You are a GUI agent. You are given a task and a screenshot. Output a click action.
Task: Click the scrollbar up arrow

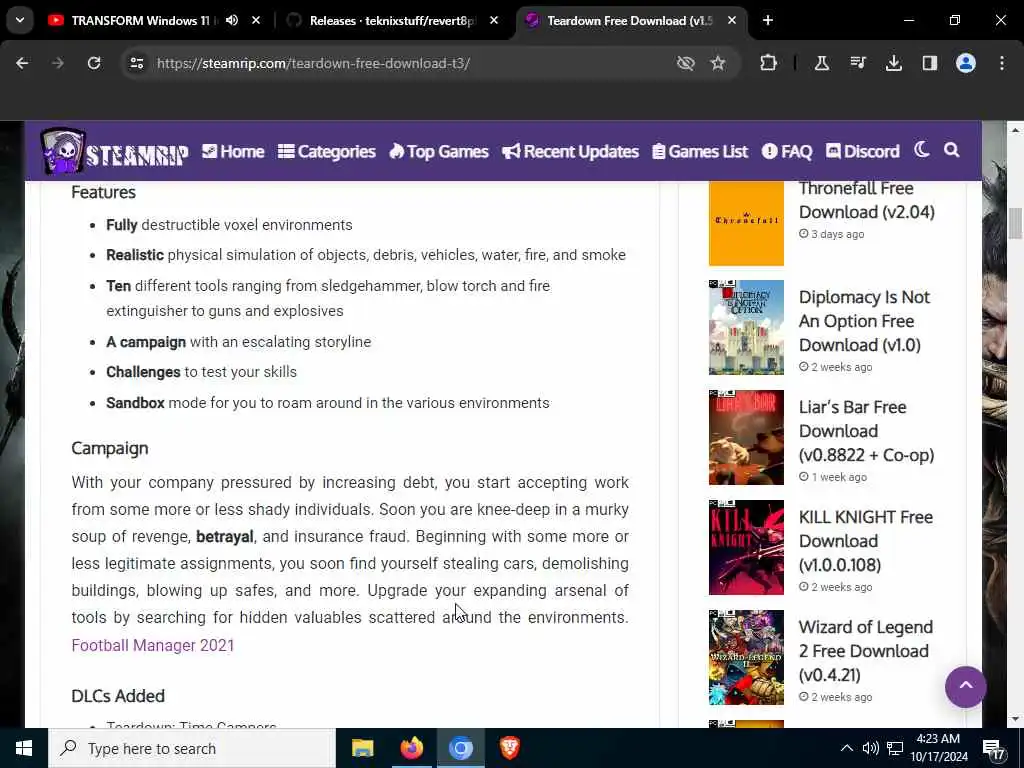[1015, 130]
